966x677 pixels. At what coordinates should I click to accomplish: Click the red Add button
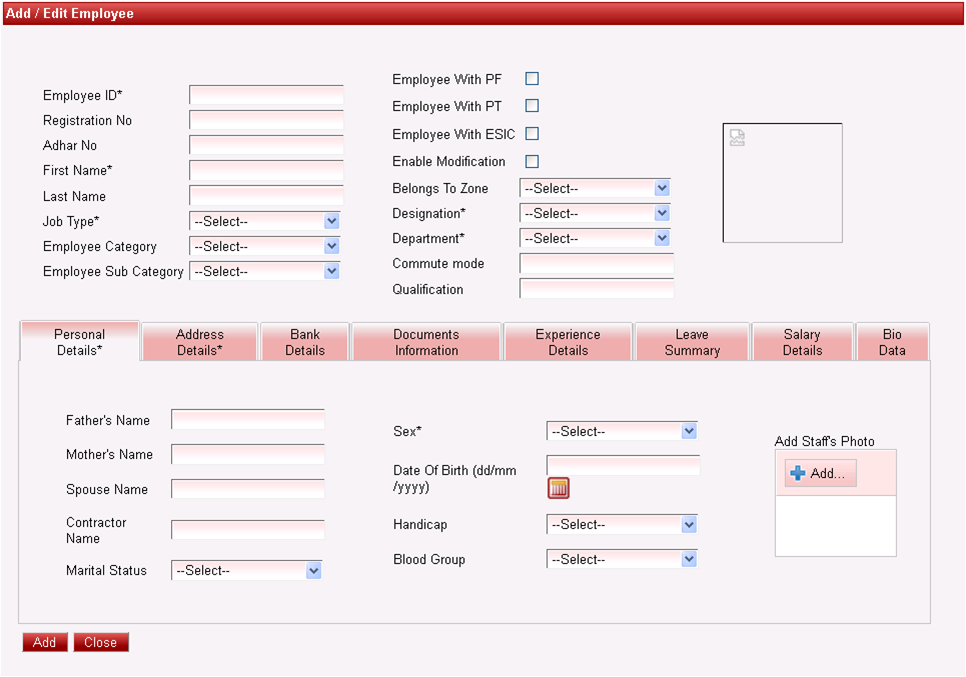[45, 642]
